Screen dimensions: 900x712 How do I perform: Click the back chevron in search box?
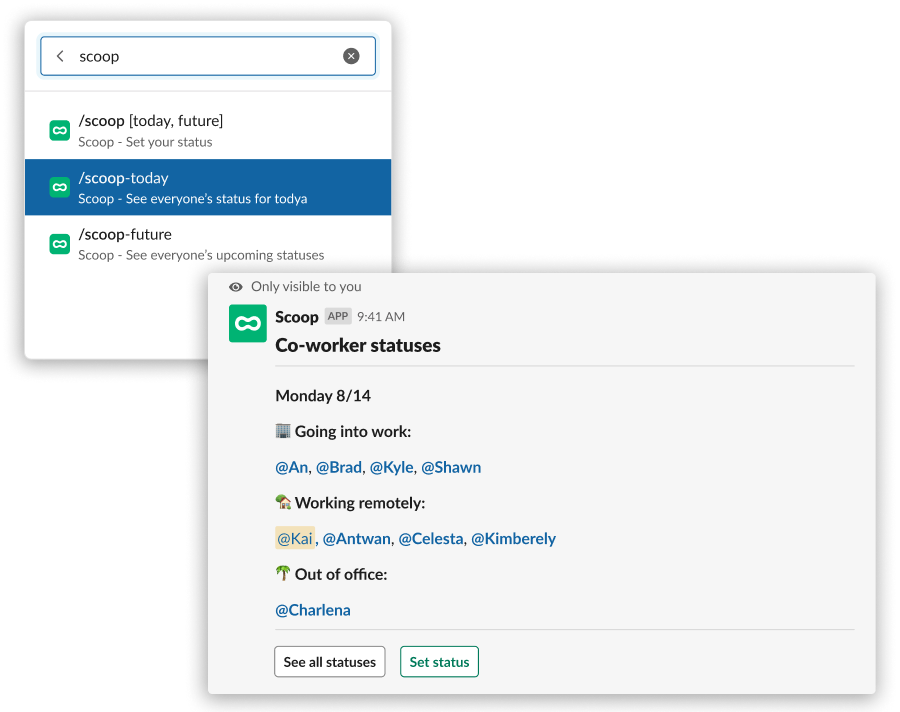(x=60, y=56)
